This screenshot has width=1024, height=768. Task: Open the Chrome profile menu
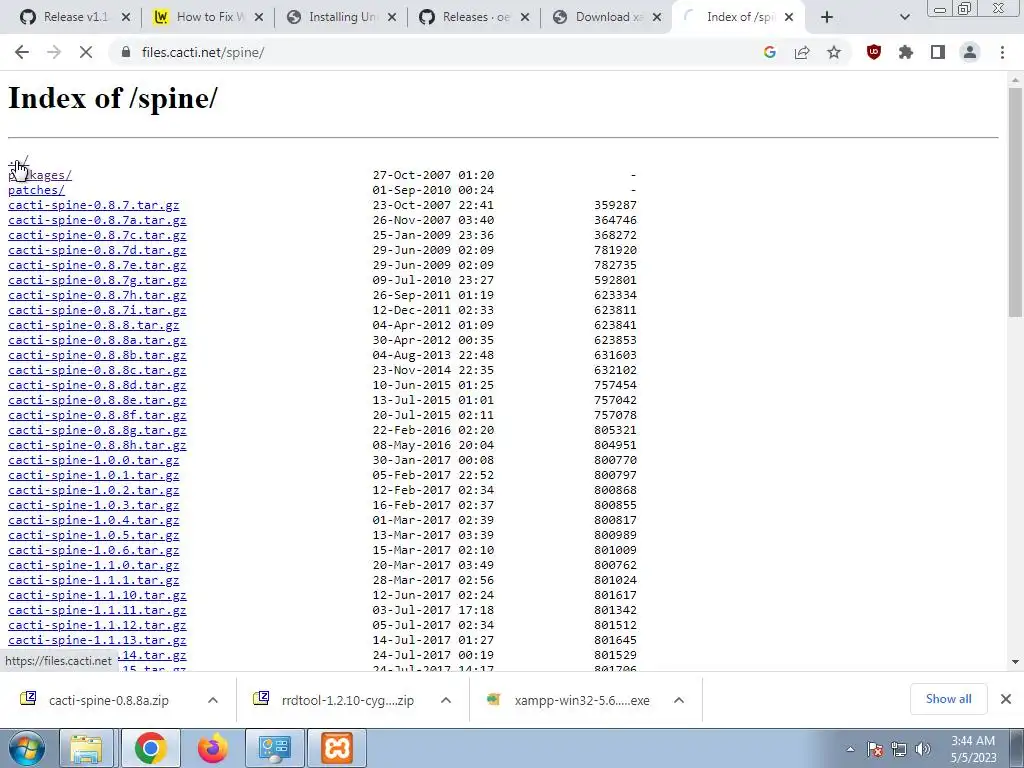coord(970,52)
